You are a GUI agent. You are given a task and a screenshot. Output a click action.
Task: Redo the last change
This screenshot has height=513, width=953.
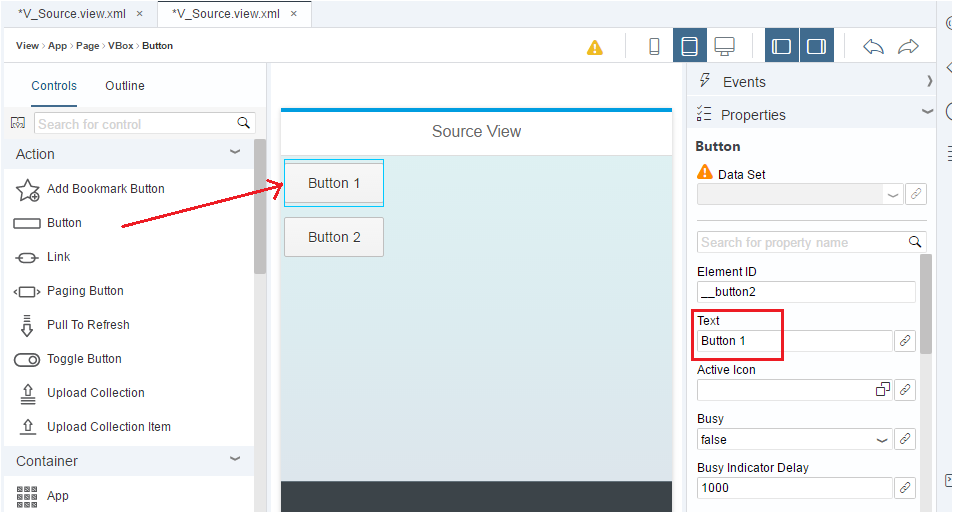908,46
